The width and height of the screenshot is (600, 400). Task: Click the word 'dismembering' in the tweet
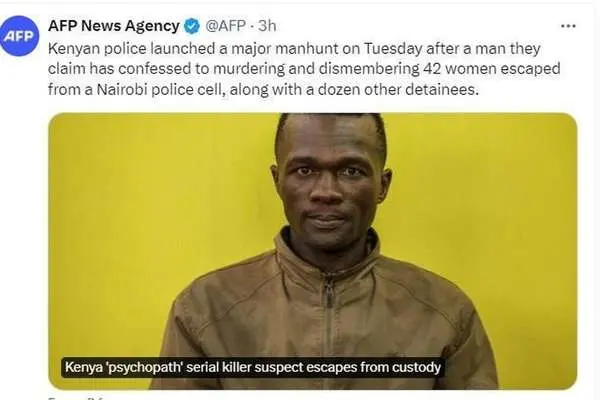point(369,69)
